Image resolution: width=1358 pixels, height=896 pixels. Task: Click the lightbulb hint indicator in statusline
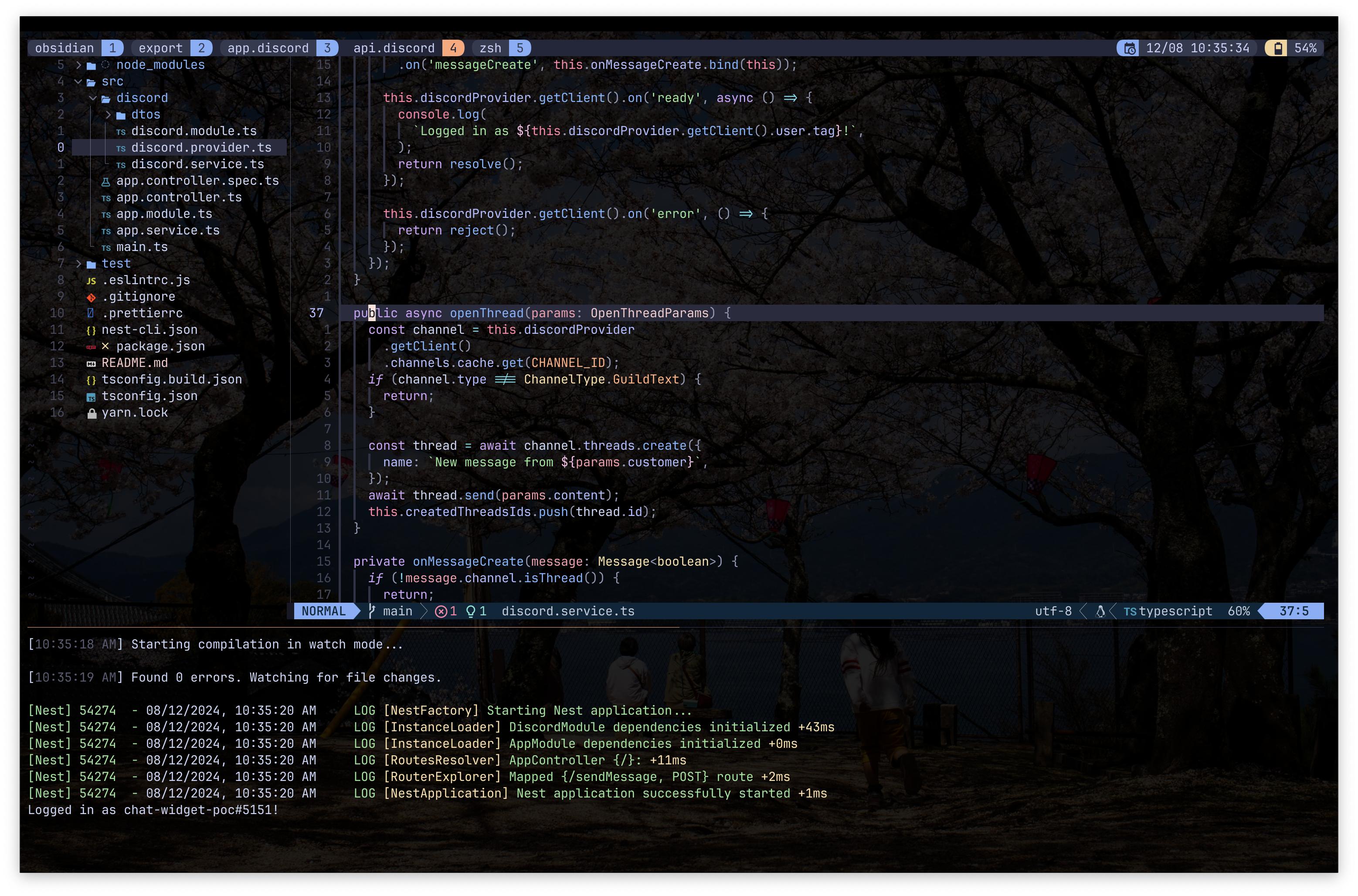(476, 611)
